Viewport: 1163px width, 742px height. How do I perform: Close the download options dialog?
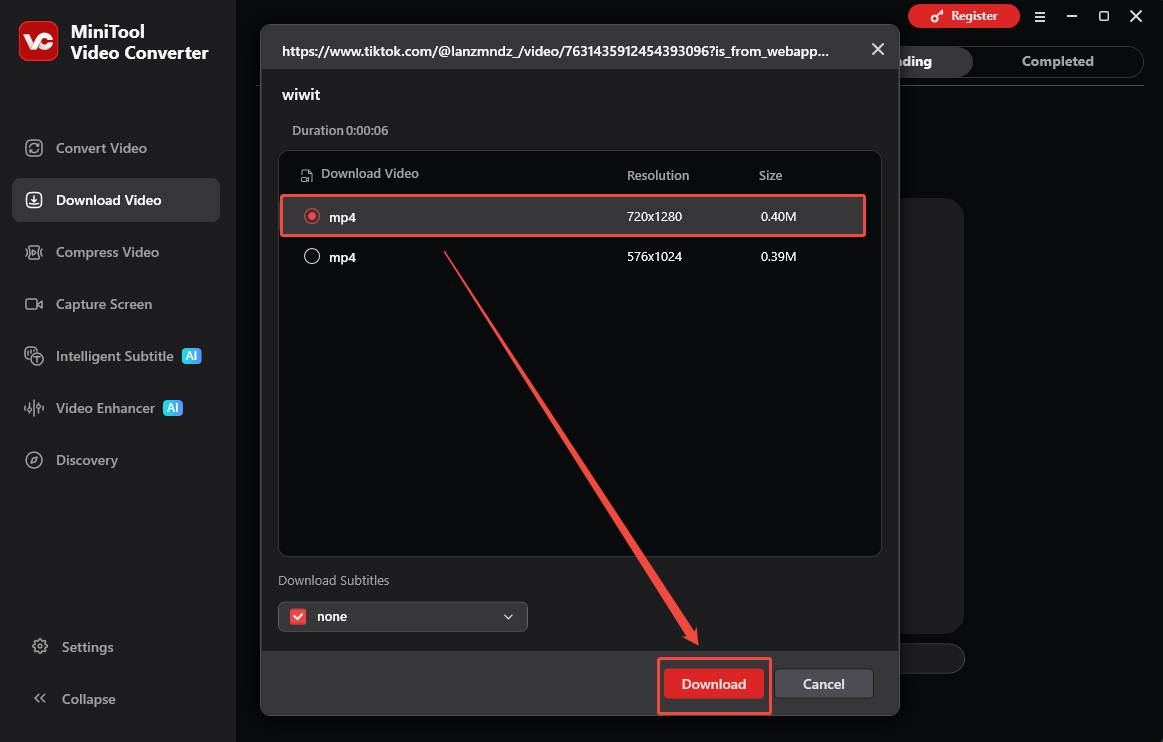coord(878,49)
